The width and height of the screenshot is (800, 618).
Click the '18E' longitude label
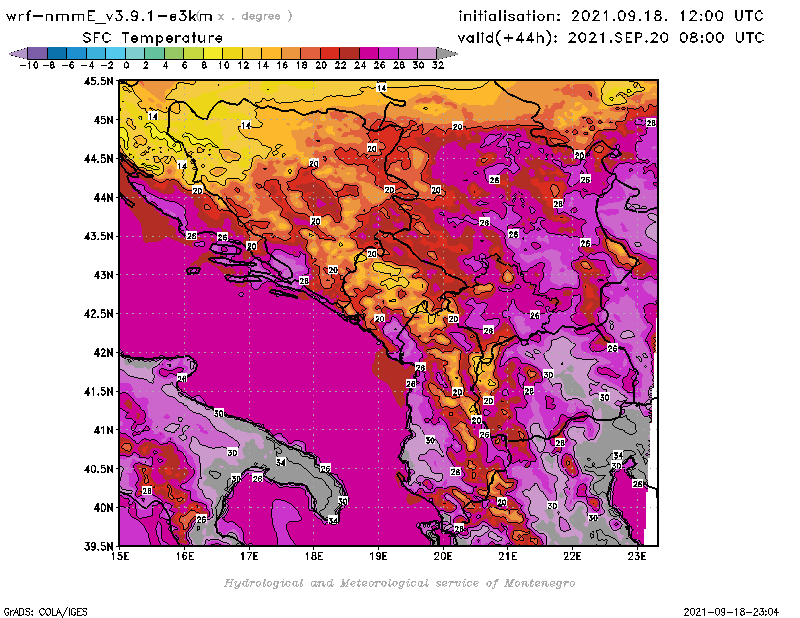[314, 556]
